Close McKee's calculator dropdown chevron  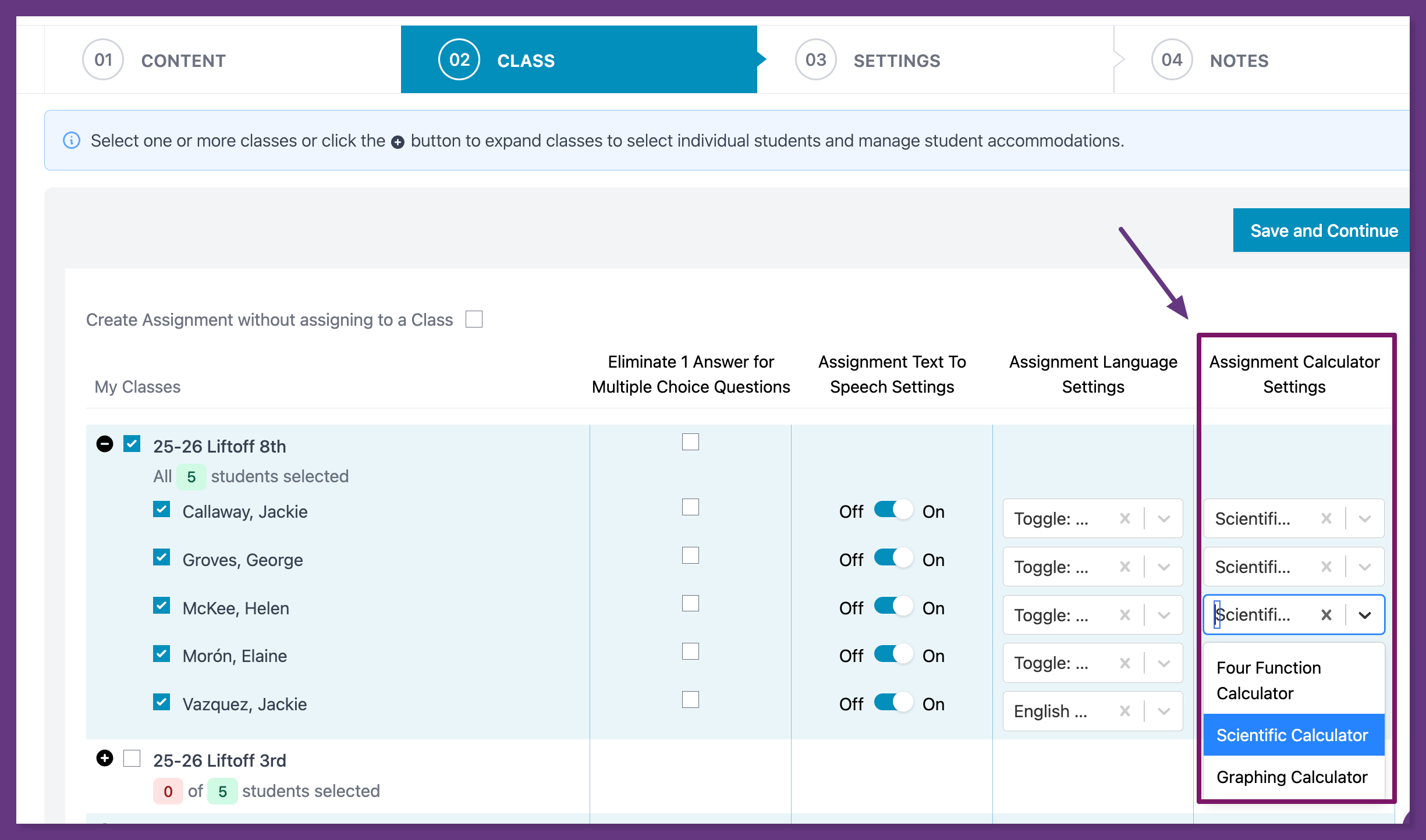pos(1365,615)
